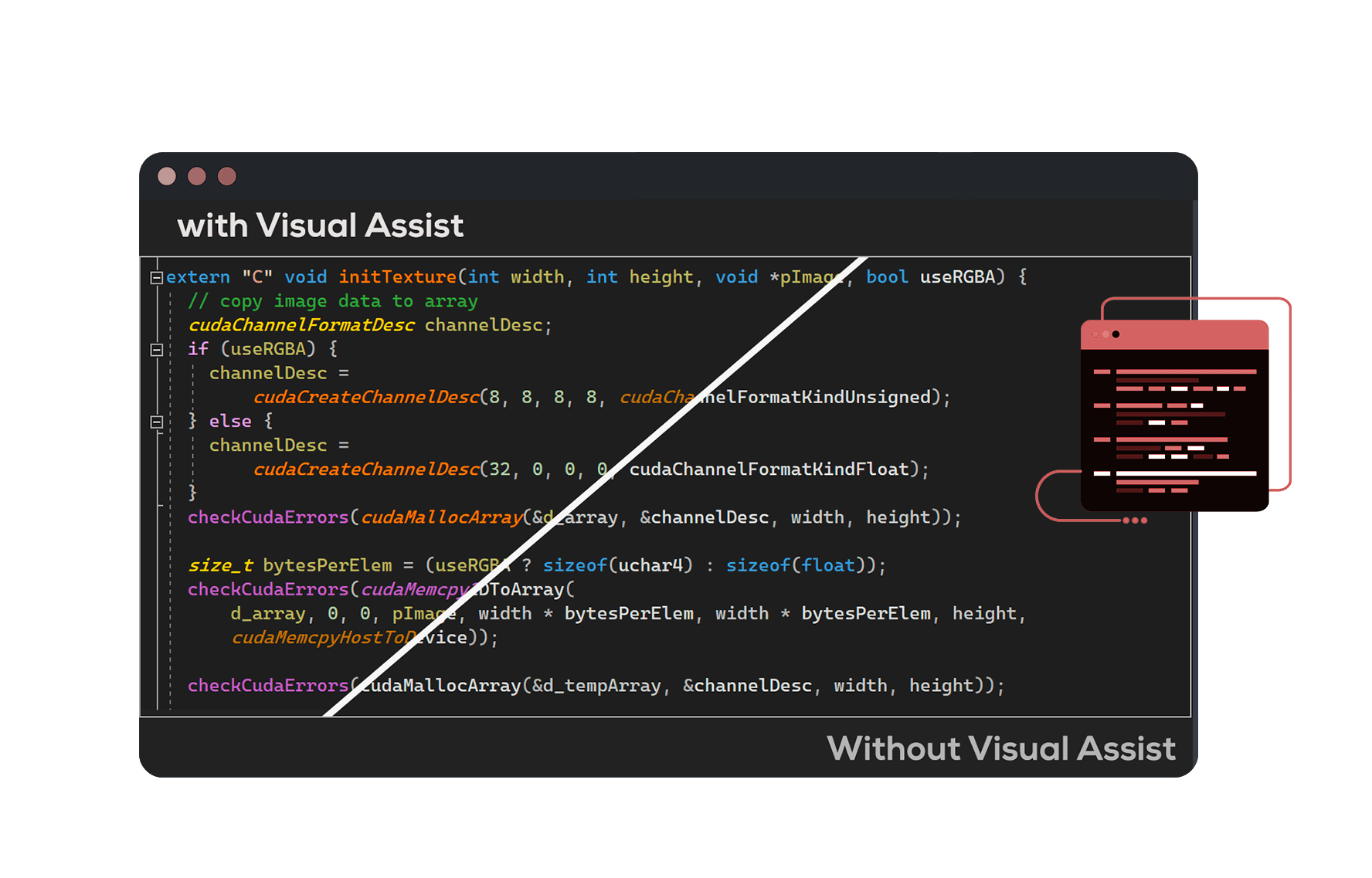Click the size_t keyword in the code
Image resolution: width=1372 pixels, height=878 pixels.
click(x=220, y=564)
